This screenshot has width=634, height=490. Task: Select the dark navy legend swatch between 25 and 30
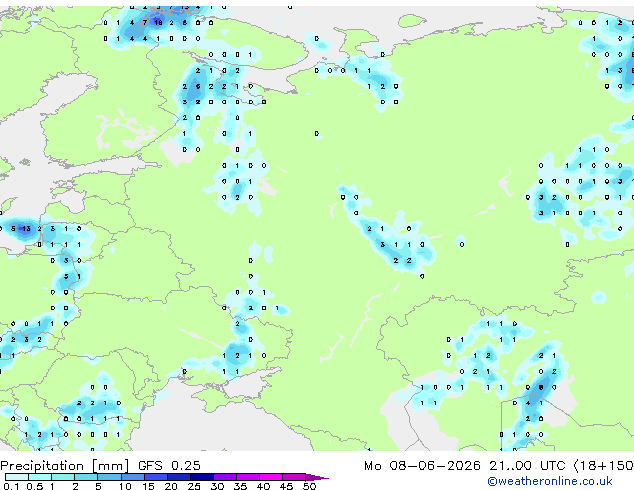coord(202,477)
